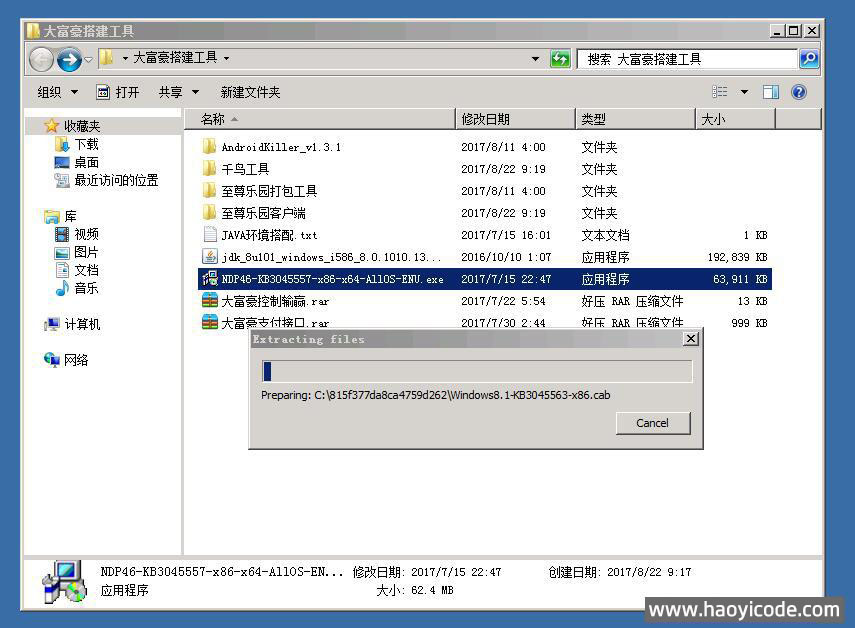The width and height of the screenshot is (855, 628).
Task: Select 下载 in the favorites tree
Action: [x=86, y=144]
